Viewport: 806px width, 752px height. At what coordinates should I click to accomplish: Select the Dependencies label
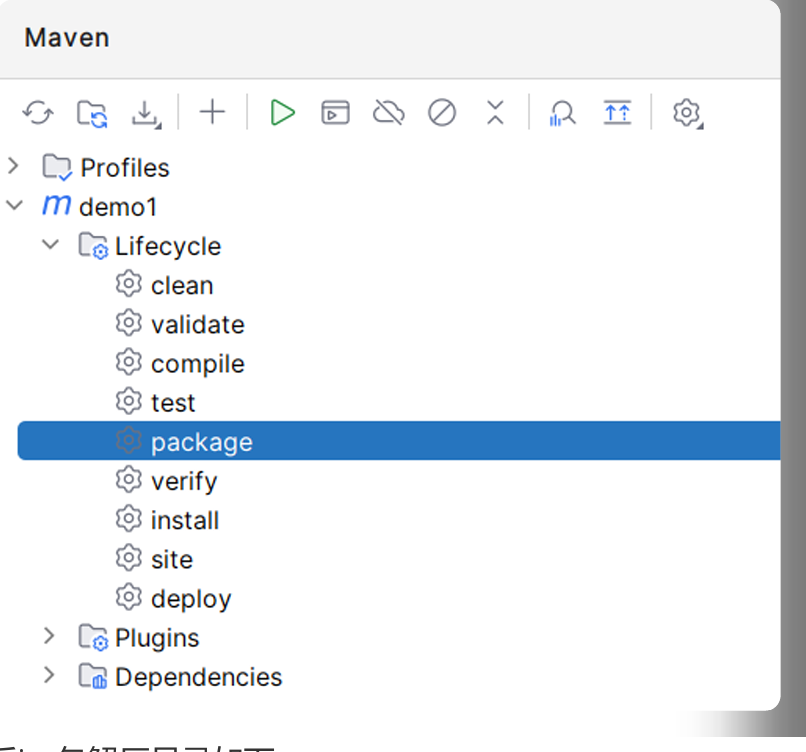click(x=198, y=677)
